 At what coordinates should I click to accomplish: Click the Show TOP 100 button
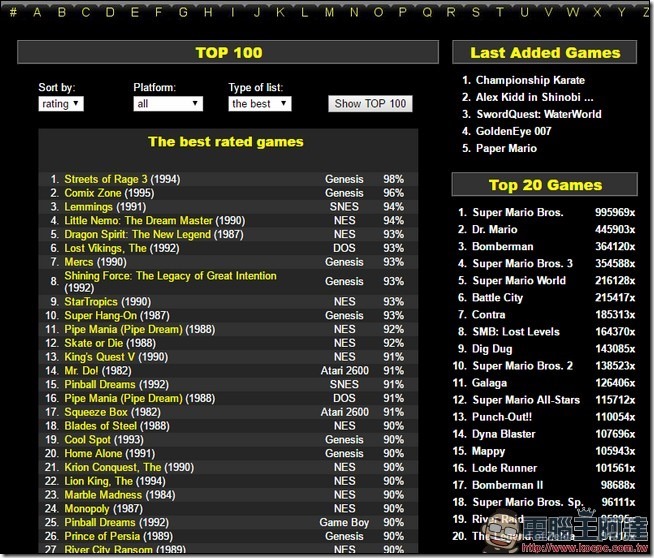(x=370, y=103)
